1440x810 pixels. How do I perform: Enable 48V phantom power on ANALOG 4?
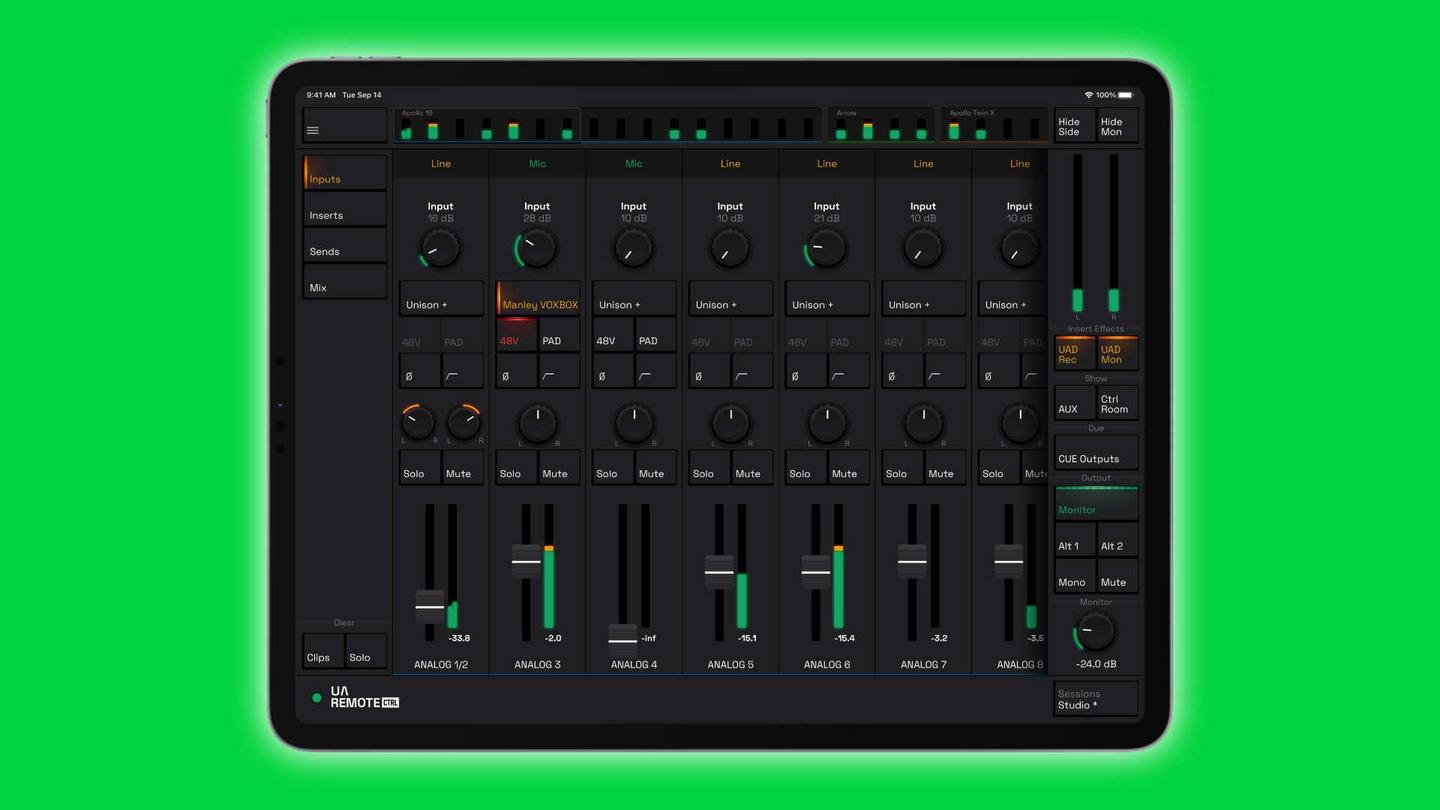point(611,341)
